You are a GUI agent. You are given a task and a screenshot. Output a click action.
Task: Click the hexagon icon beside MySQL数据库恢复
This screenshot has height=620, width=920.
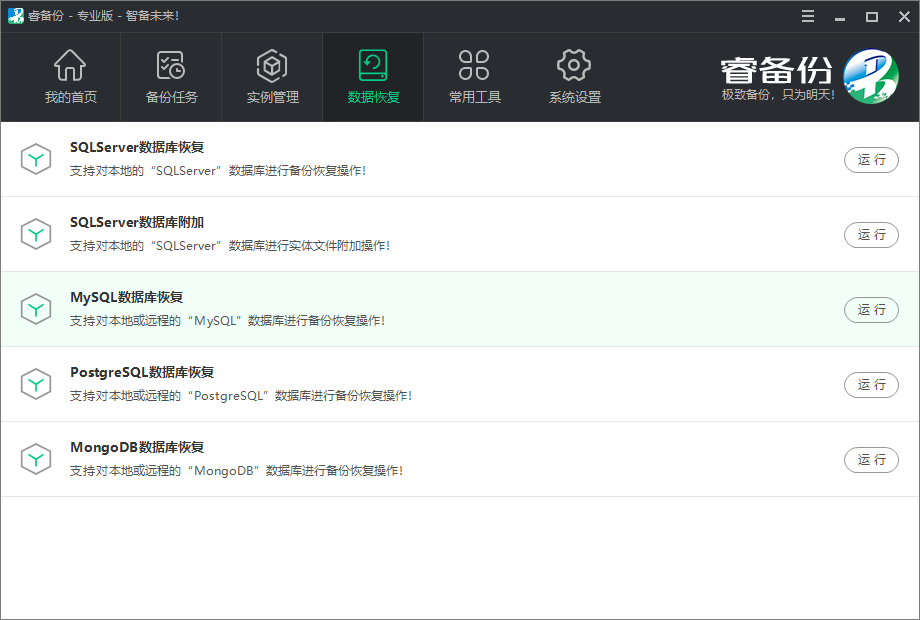point(36,309)
